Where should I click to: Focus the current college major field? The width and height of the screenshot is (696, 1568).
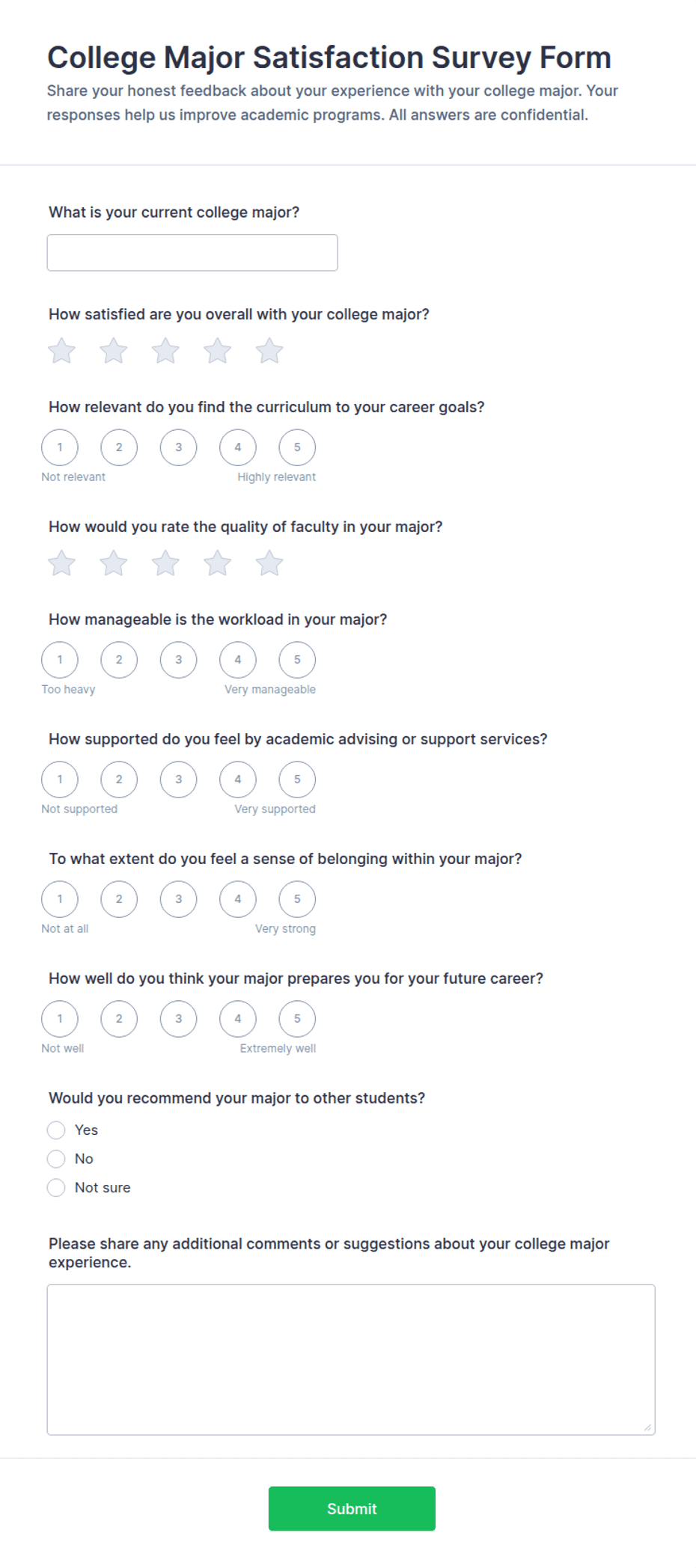192,253
